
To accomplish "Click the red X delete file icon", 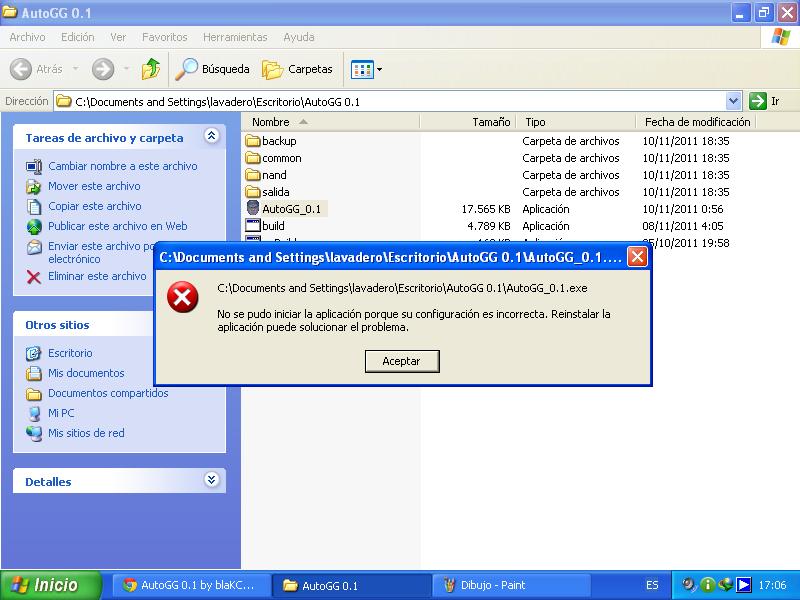I will pos(34,277).
